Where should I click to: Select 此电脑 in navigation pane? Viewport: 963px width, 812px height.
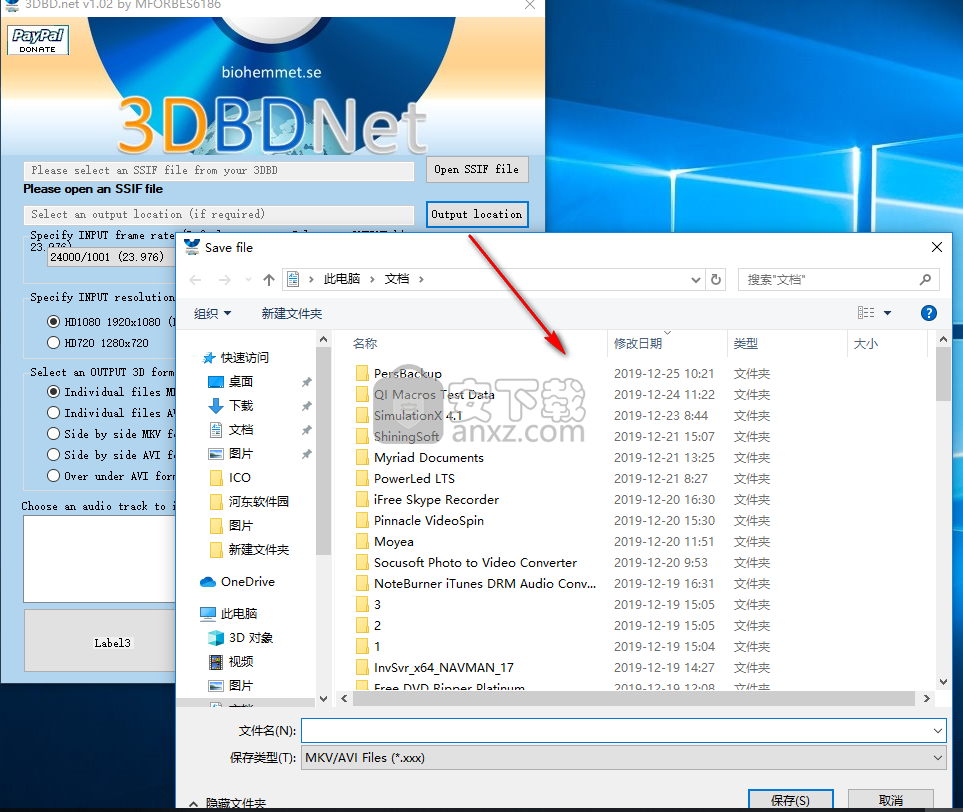(238, 614)
